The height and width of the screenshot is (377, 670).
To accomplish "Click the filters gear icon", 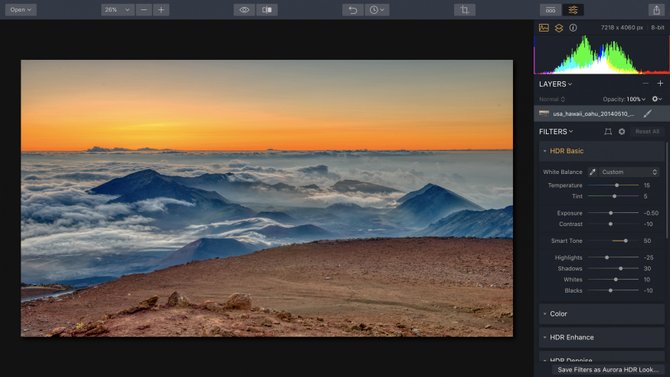I will 622,132.
